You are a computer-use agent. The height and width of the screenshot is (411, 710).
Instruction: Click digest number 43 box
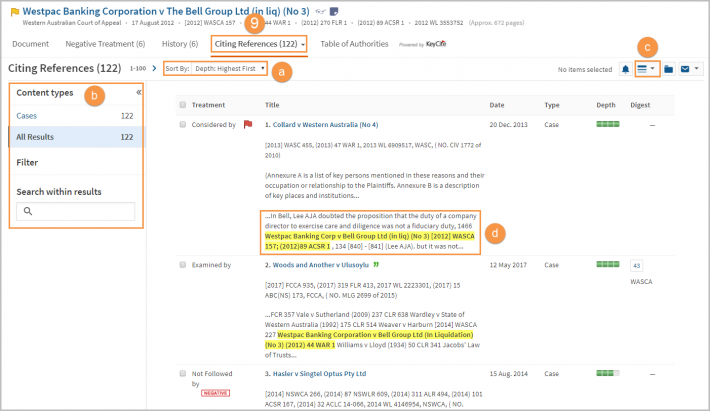pos(637,265)
